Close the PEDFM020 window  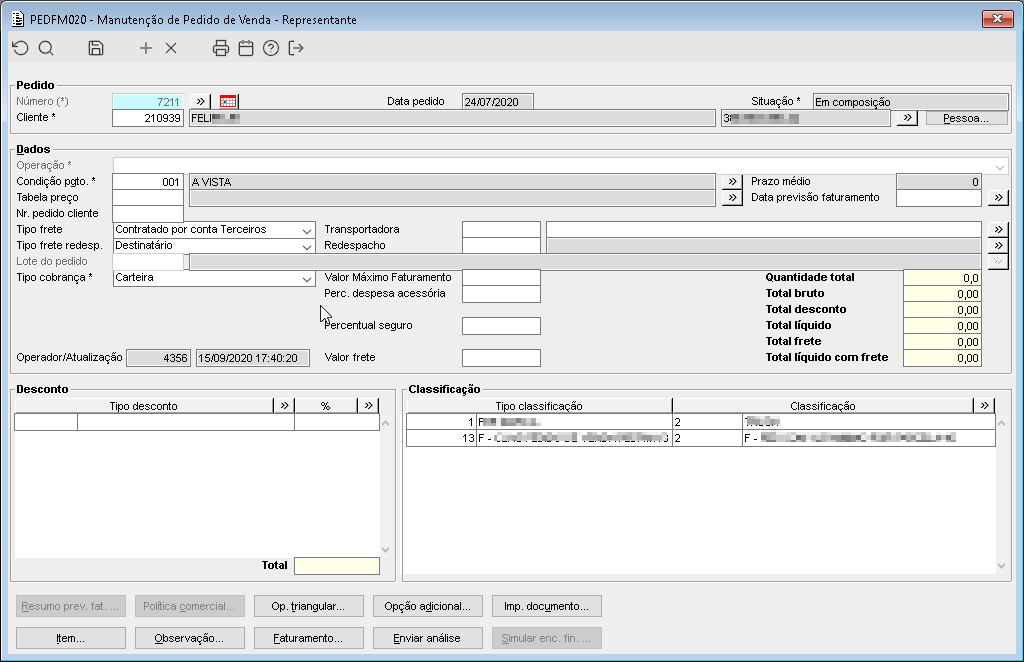click(x=997, y=19)
